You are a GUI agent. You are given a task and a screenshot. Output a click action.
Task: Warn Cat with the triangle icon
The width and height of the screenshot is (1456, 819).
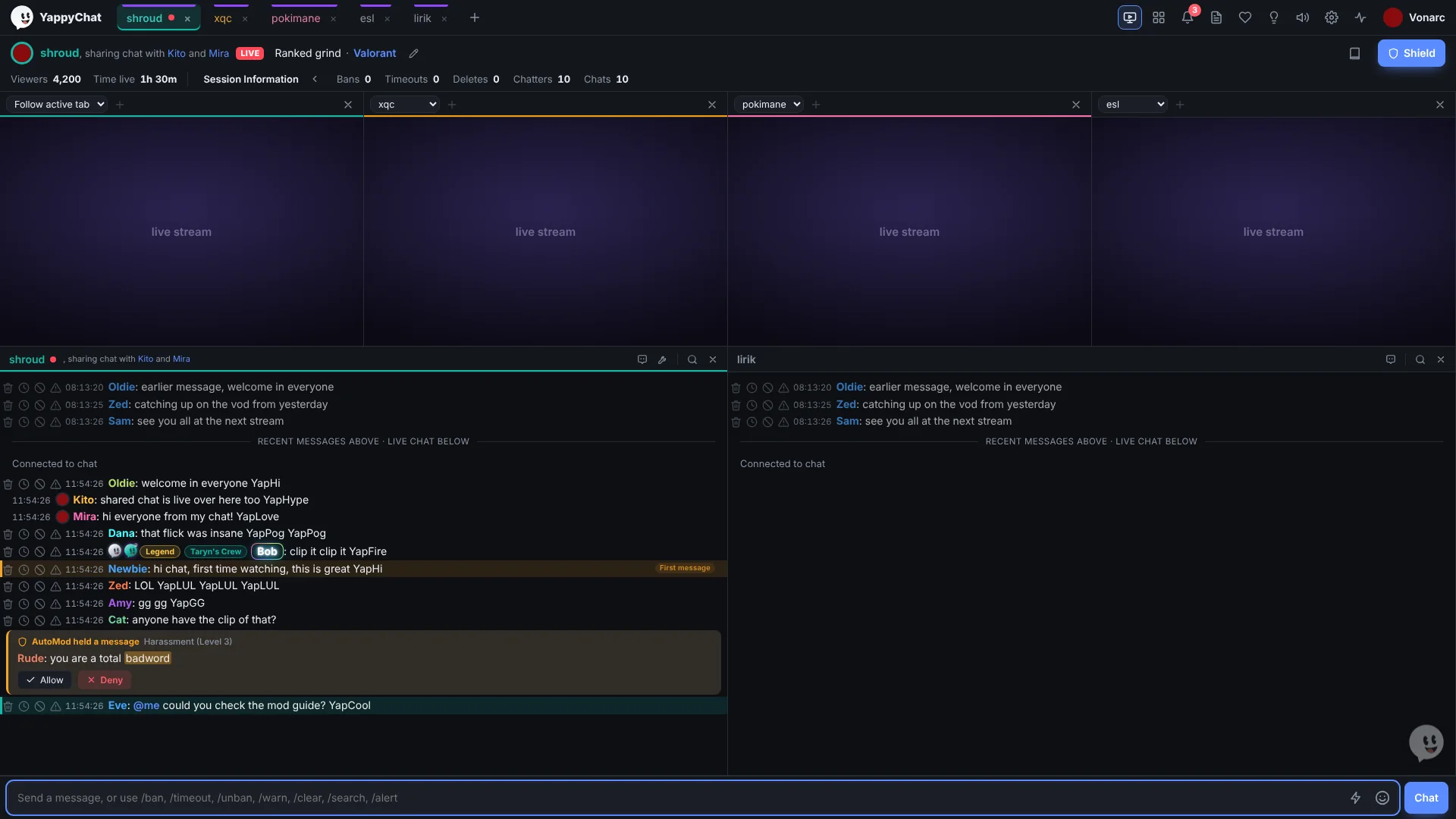(x=55, y=620)
